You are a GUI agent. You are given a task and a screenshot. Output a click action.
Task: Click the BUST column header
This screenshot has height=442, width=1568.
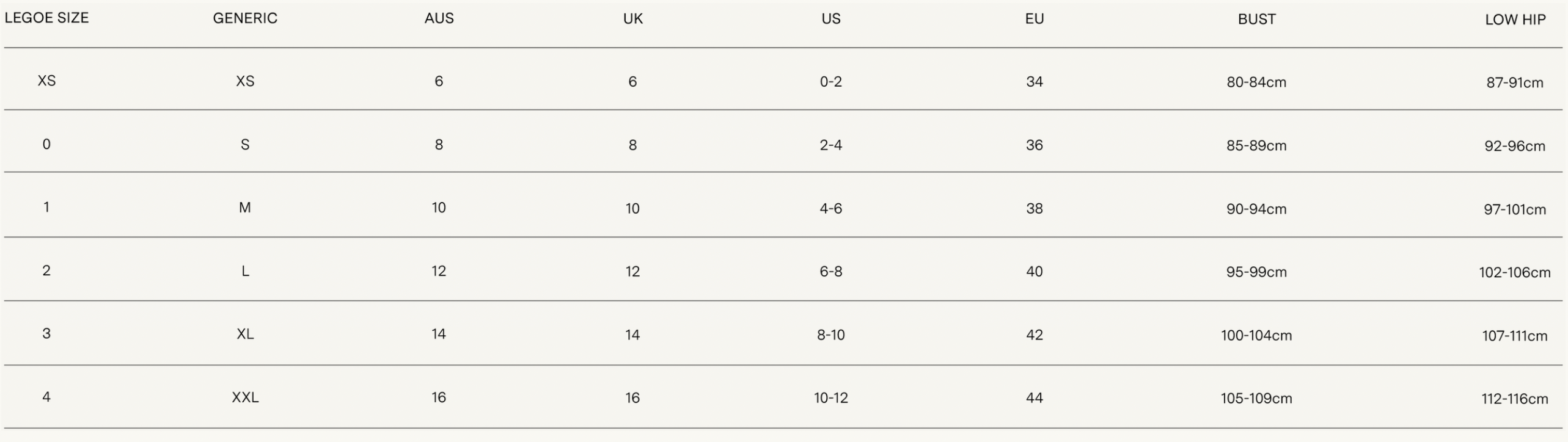(1256, 20)
